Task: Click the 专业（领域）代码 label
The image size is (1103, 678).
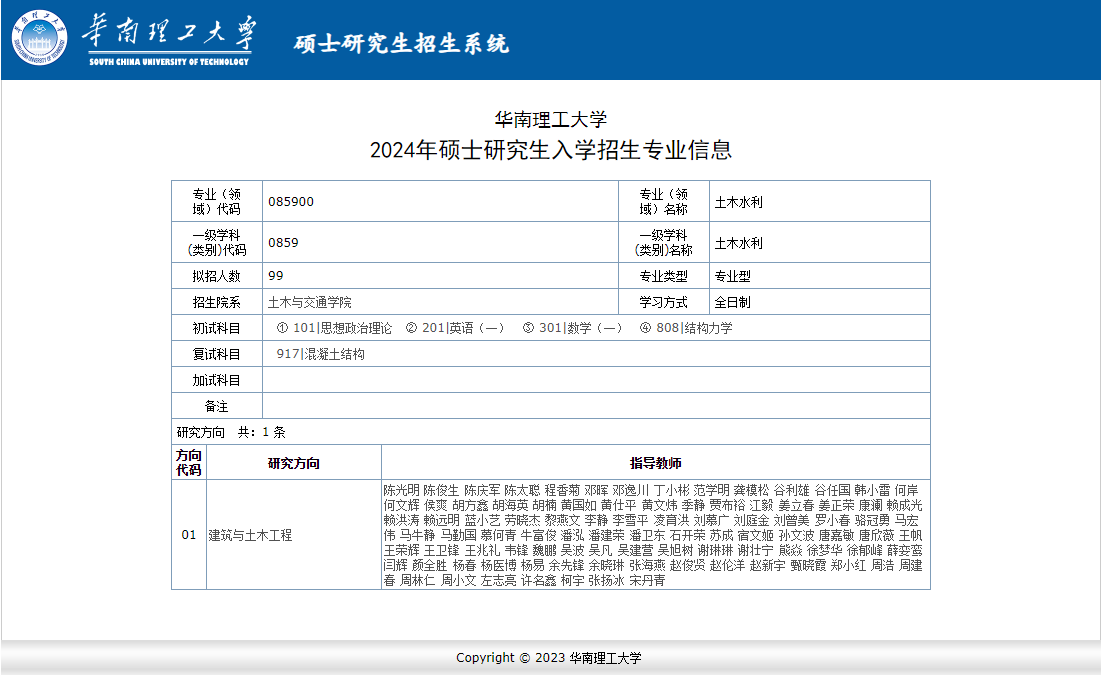Action: (217, 202)
